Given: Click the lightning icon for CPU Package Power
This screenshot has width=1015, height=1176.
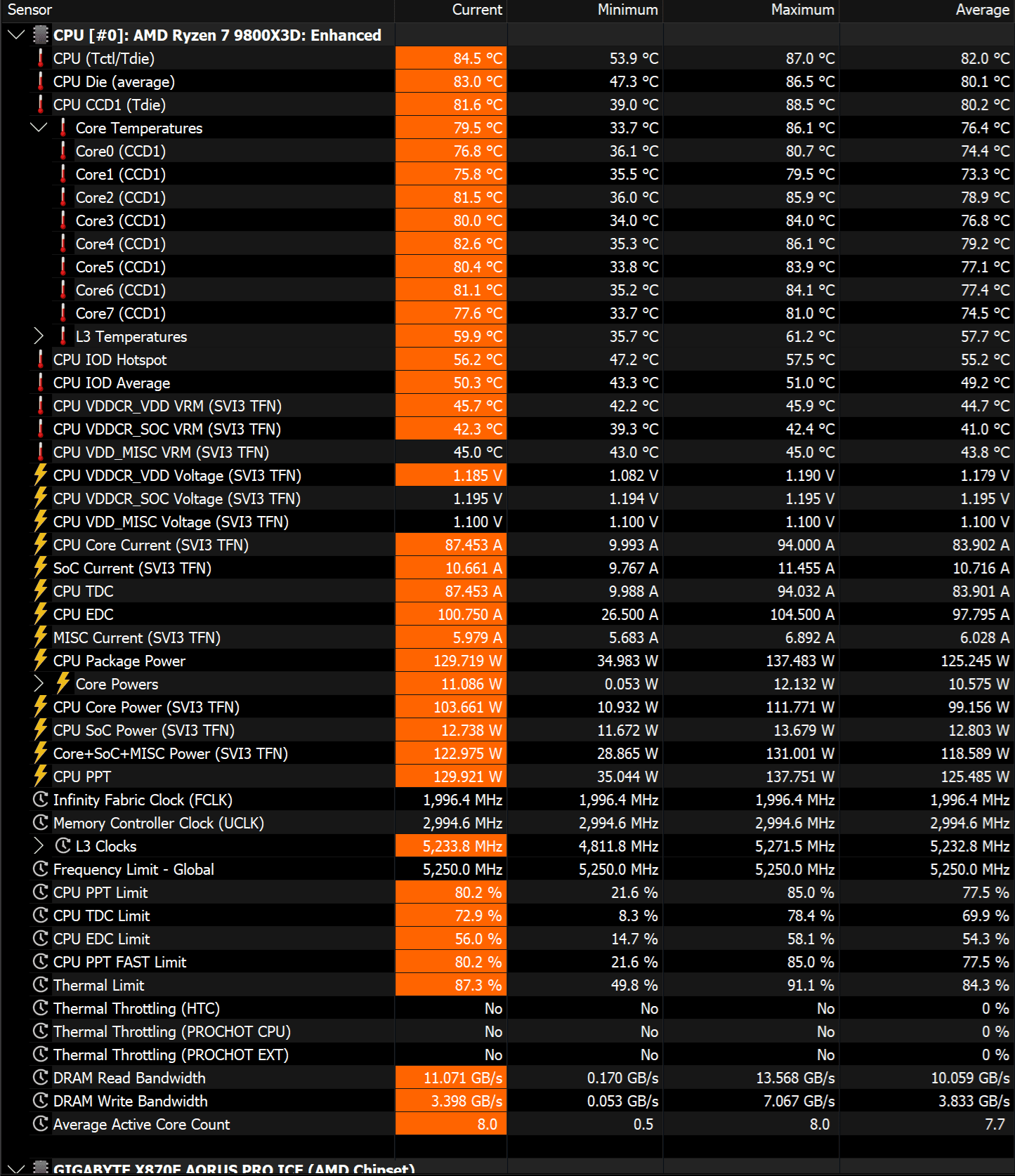Looking at the screenshot, I should [41, 661].
